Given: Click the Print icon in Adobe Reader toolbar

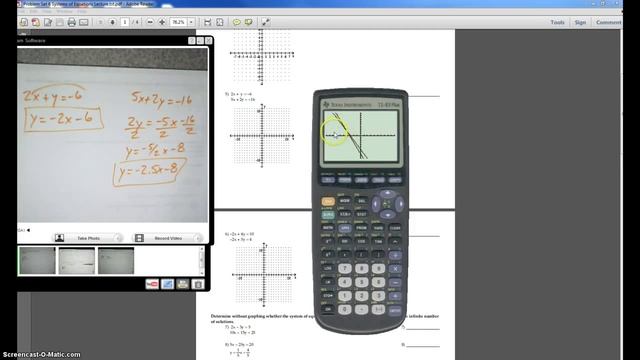Looking at the screenshot, I should point(71,22).
